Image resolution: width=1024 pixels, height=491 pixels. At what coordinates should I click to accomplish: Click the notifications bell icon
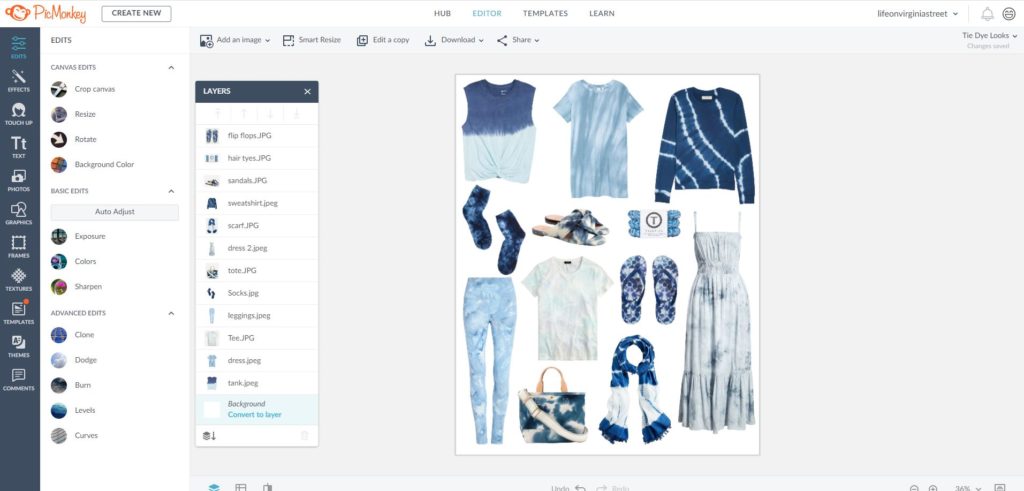(987, 14)
